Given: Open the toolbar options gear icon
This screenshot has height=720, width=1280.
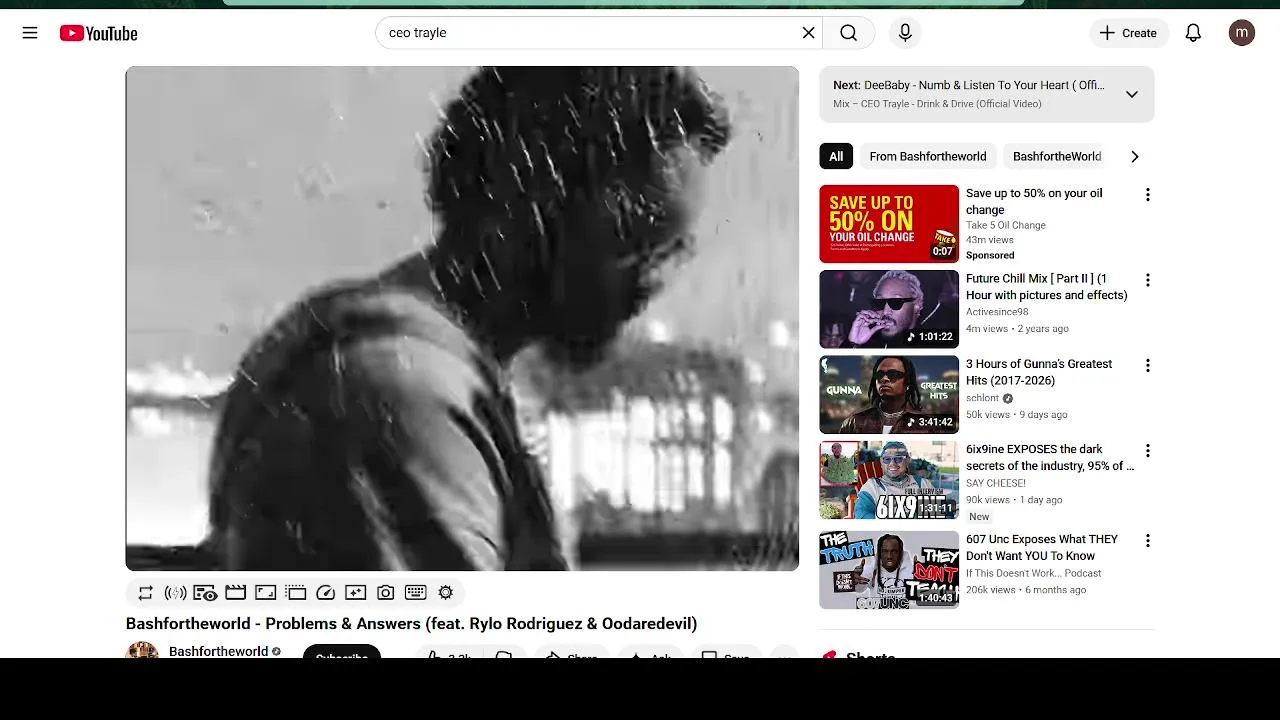Looking at the screenshot, I should 446,593.
